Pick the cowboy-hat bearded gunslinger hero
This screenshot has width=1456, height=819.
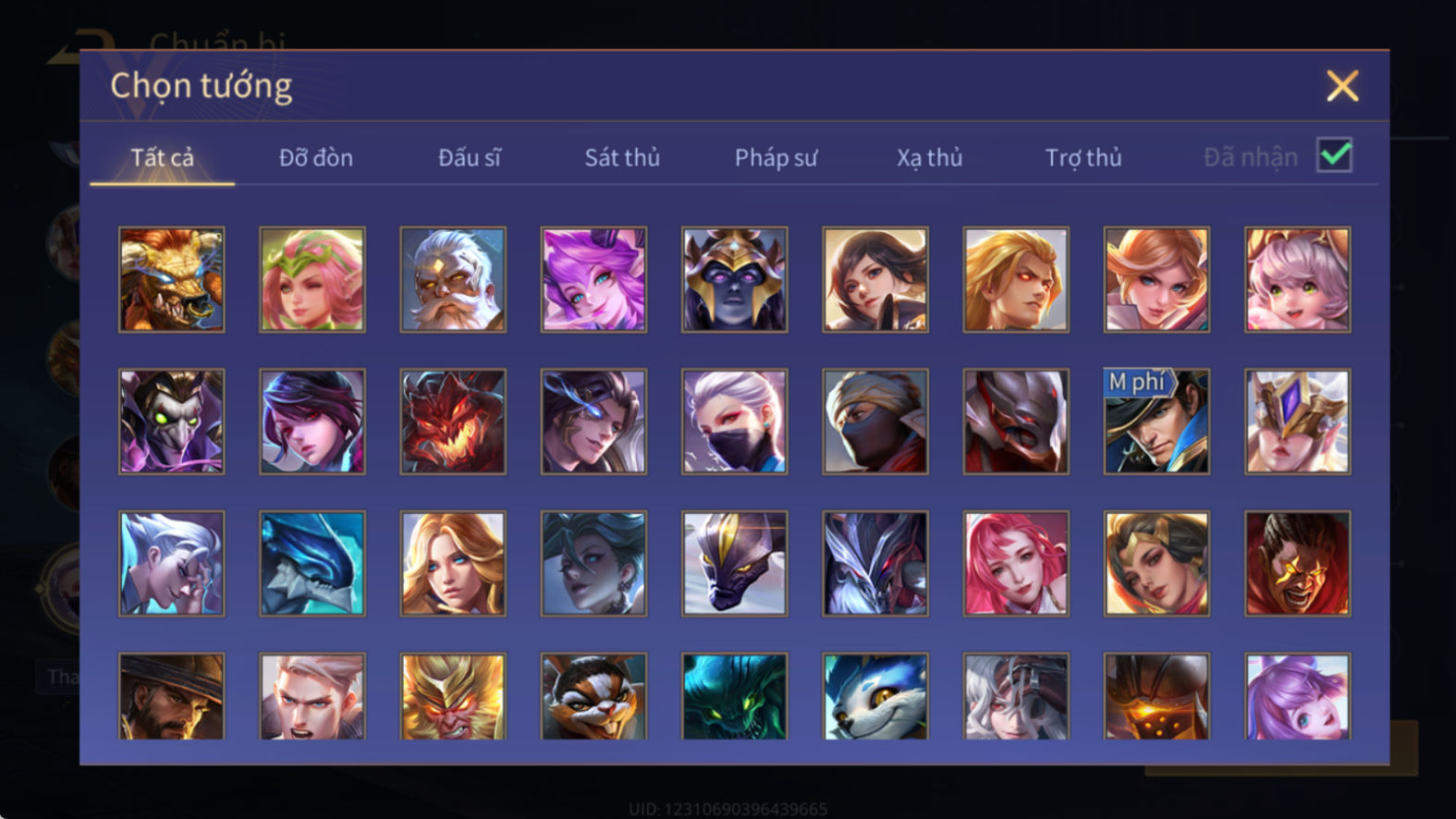[x=171, y=696]
